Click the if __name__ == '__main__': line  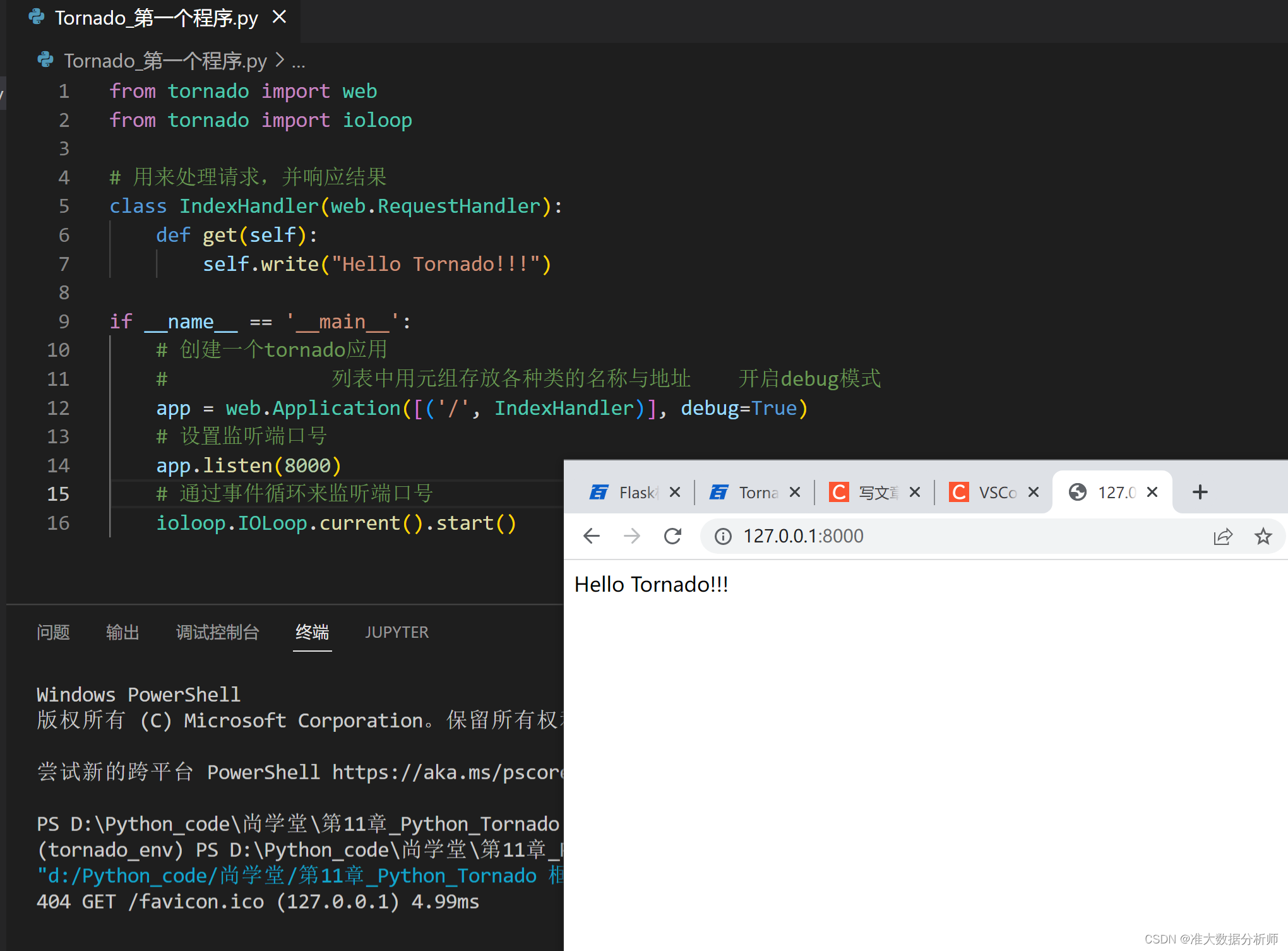click(261, 321)
